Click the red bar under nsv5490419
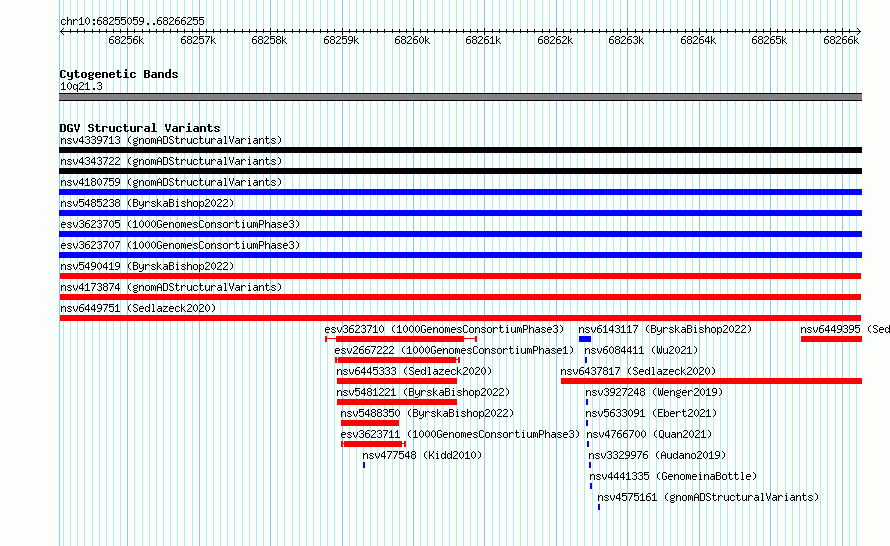 click(460, 276)
